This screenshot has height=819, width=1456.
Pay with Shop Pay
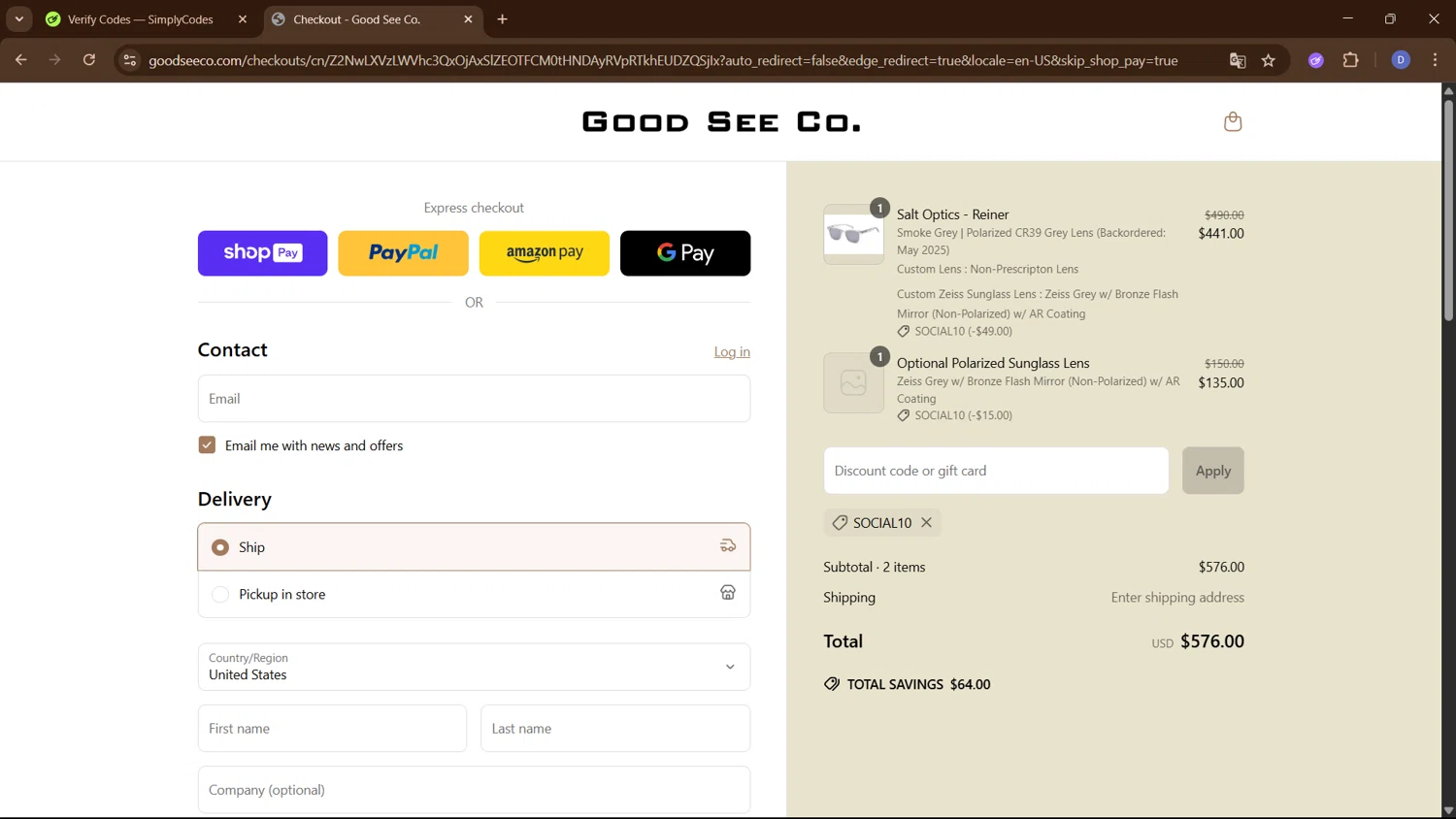pyautogui.click(x=262, y=253)
